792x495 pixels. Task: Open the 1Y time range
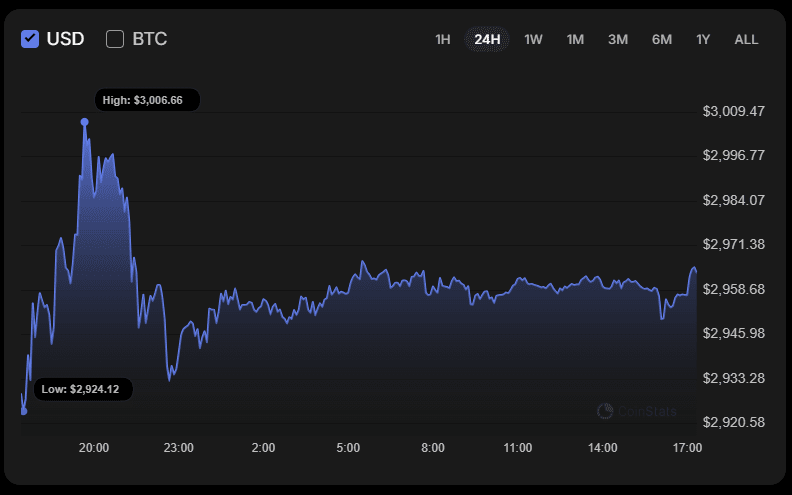703,39
